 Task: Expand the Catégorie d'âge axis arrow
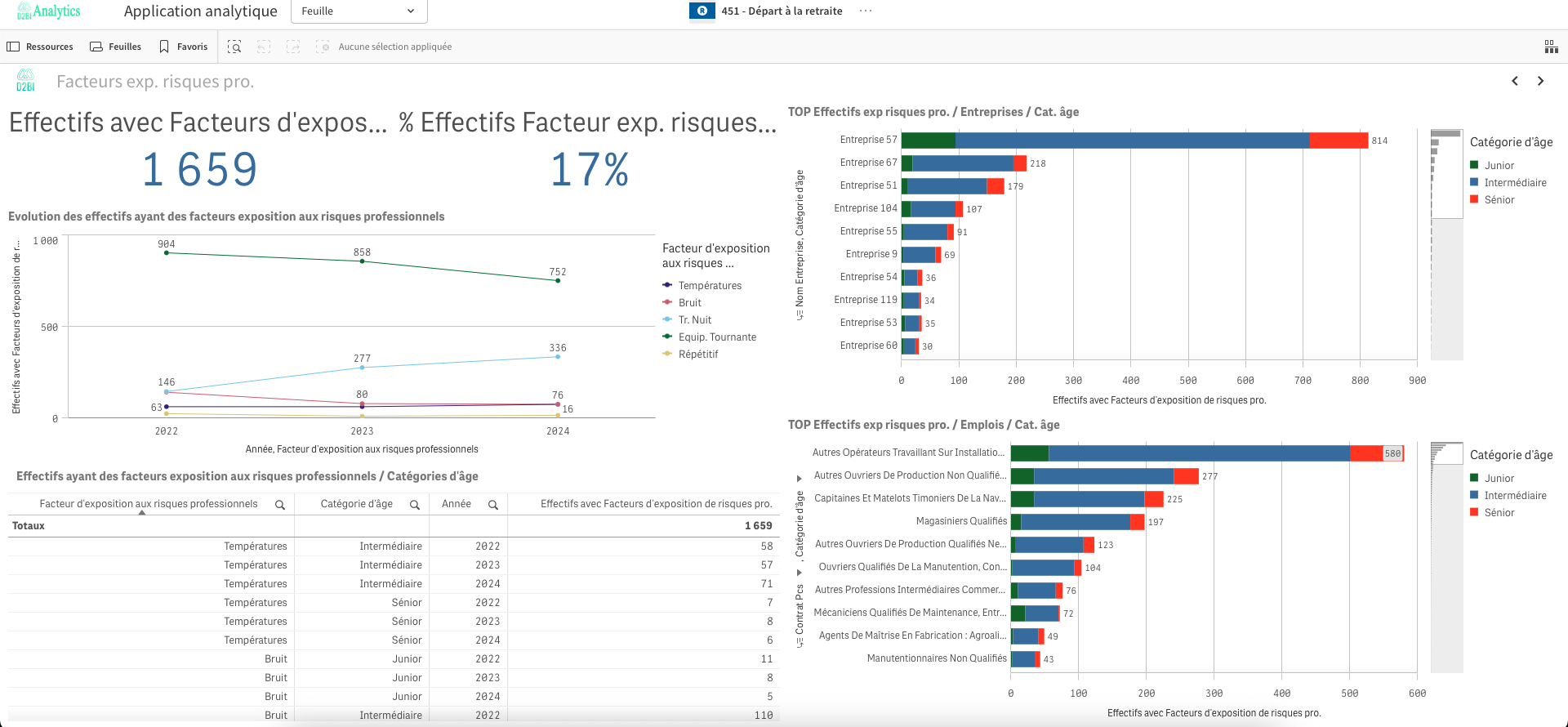click(800, 479)
